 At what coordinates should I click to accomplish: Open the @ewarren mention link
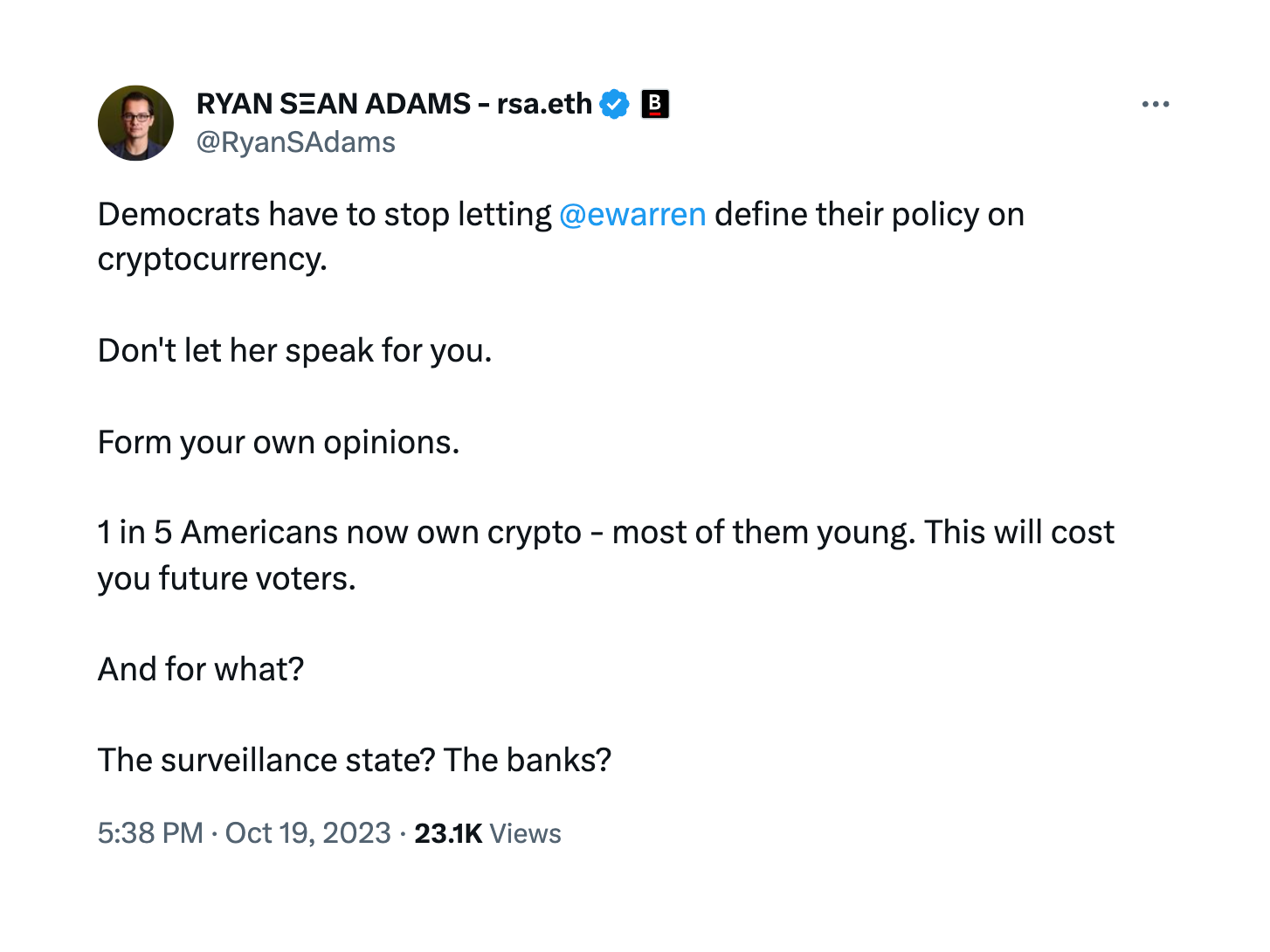tap(632, 215)
